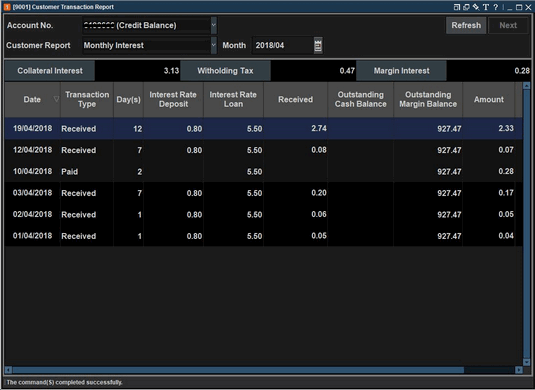
Task: Select the row dated 01/04/2018
Action: coord(263,236)
